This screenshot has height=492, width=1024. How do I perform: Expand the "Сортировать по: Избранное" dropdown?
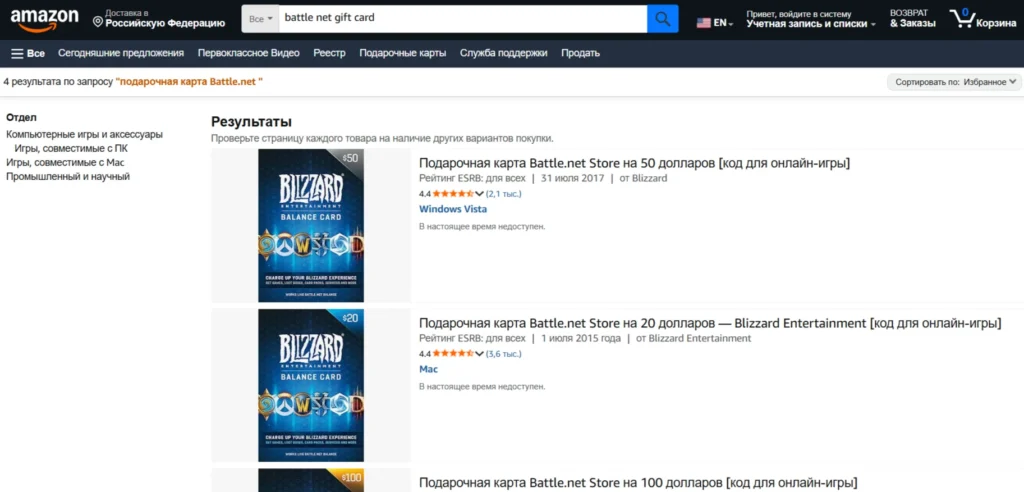[954, 82]
